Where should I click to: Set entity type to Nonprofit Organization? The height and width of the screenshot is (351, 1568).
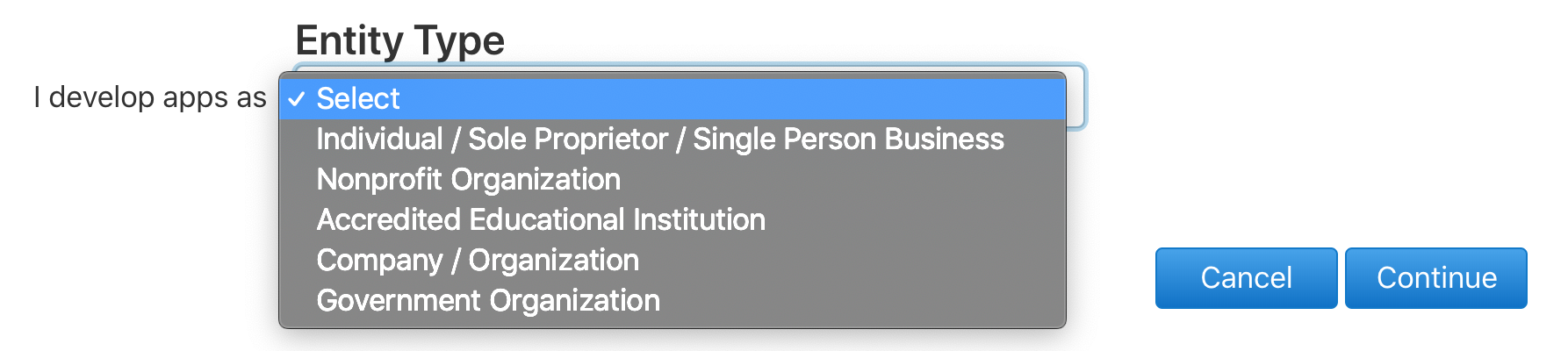click(468, 180)
